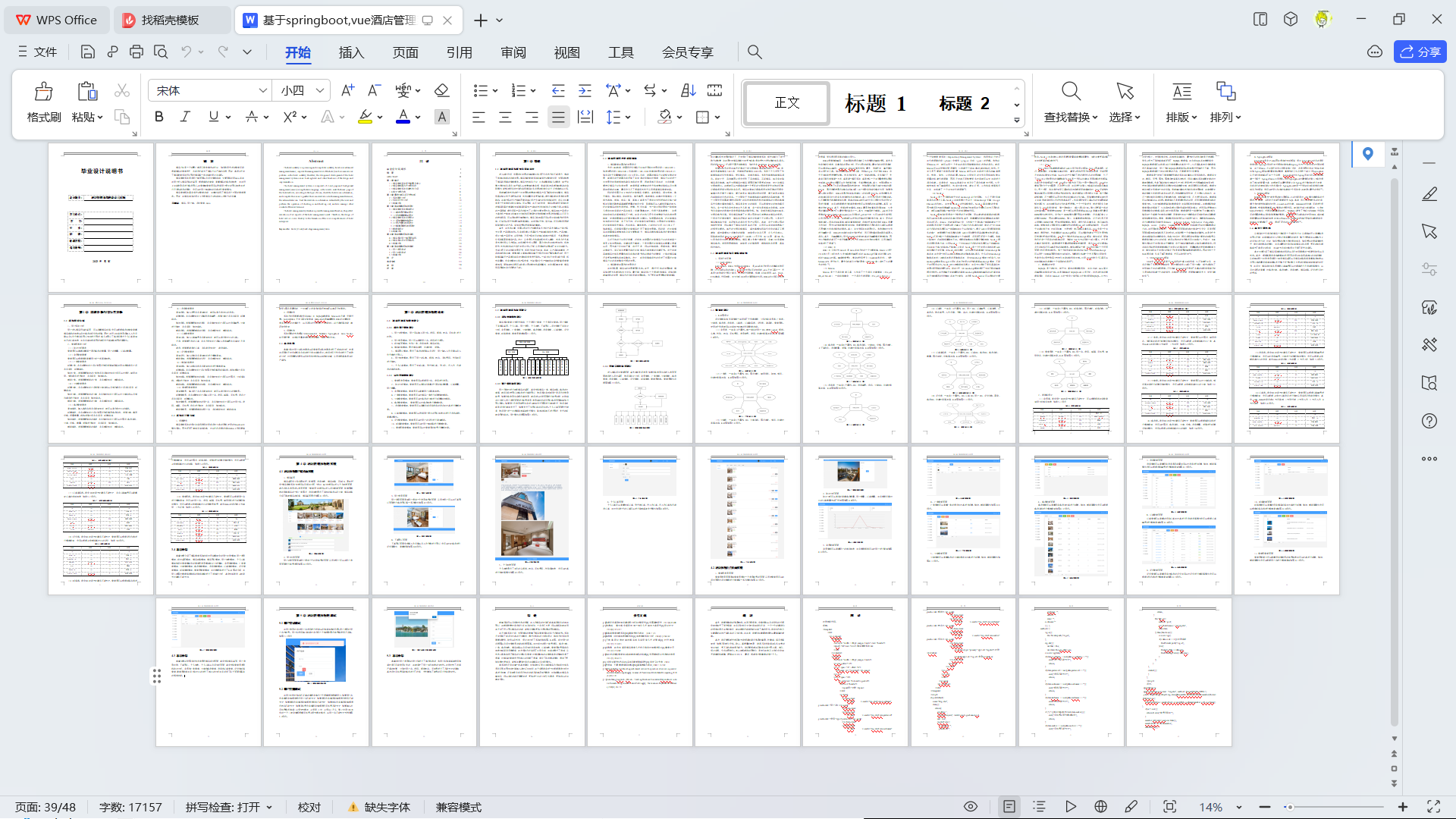Click the bullet list icon

pyautogui.click(x=480, y=90)
